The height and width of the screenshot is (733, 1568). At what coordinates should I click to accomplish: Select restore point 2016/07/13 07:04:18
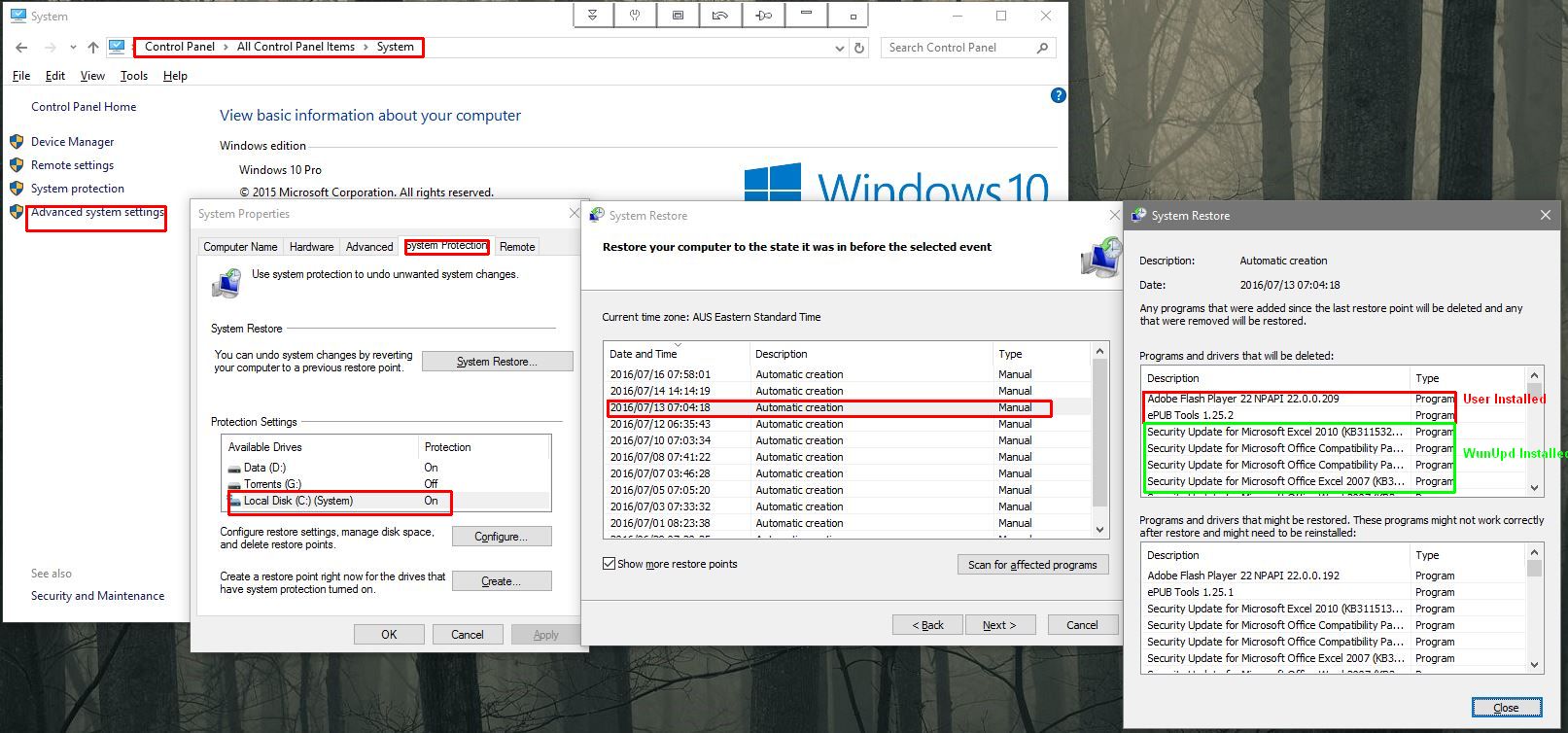848,407
